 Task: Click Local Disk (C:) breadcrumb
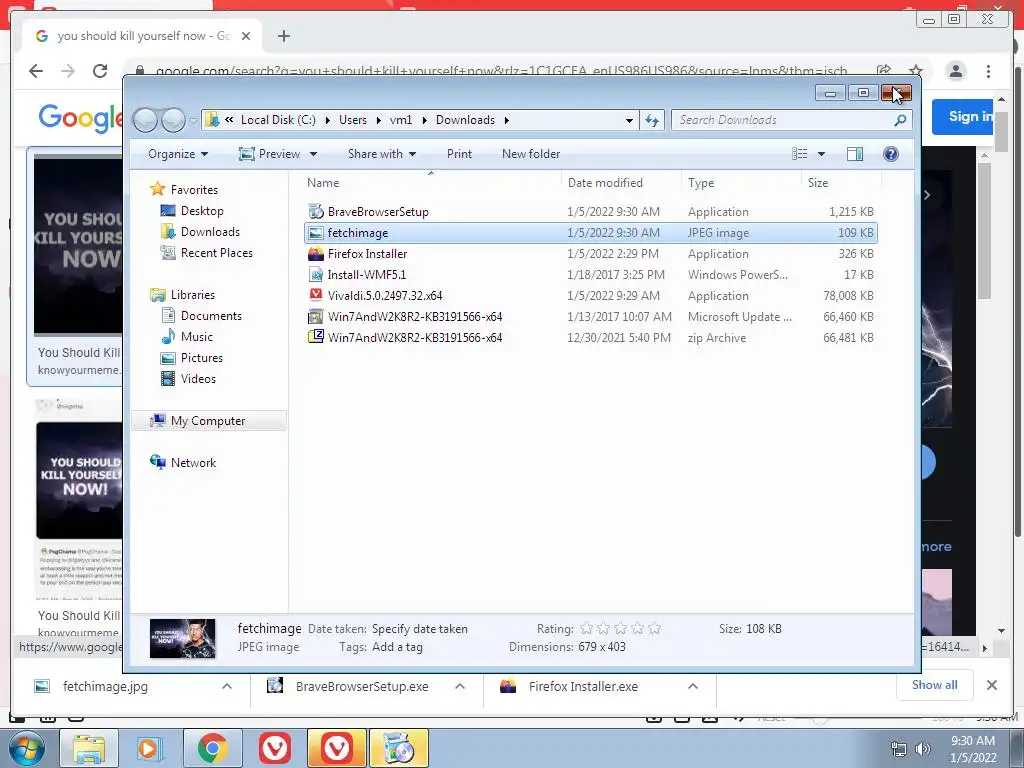(x=278, y=120)
